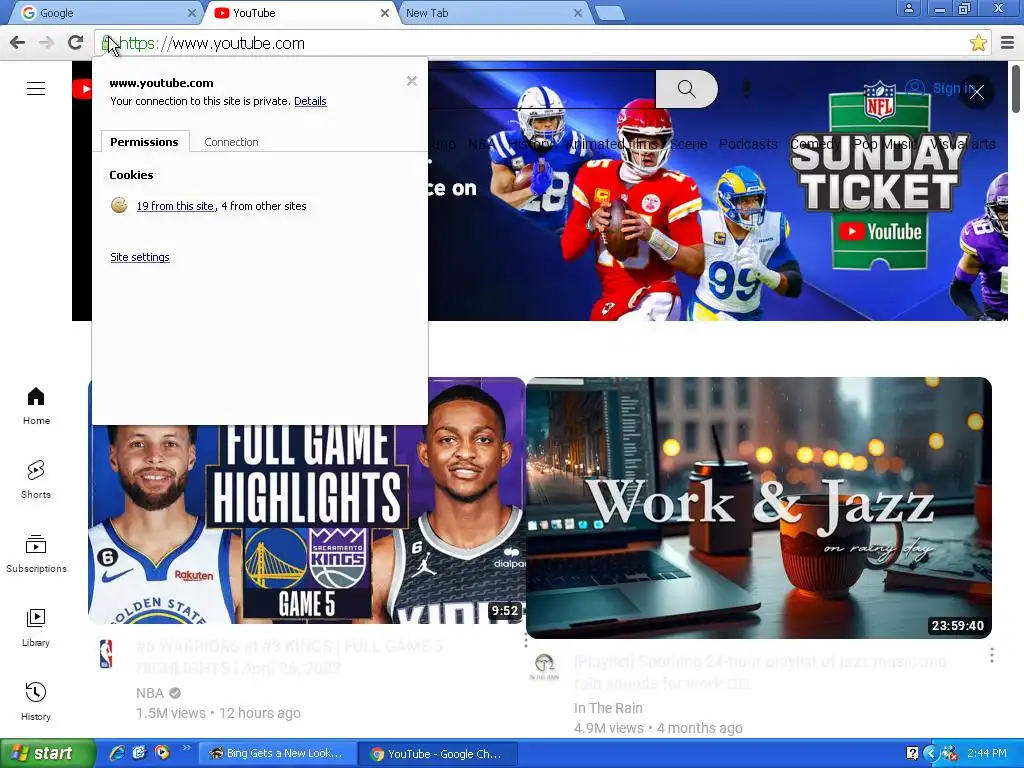
Task: Expand the quick launch chevron
Action: [186, 748]
